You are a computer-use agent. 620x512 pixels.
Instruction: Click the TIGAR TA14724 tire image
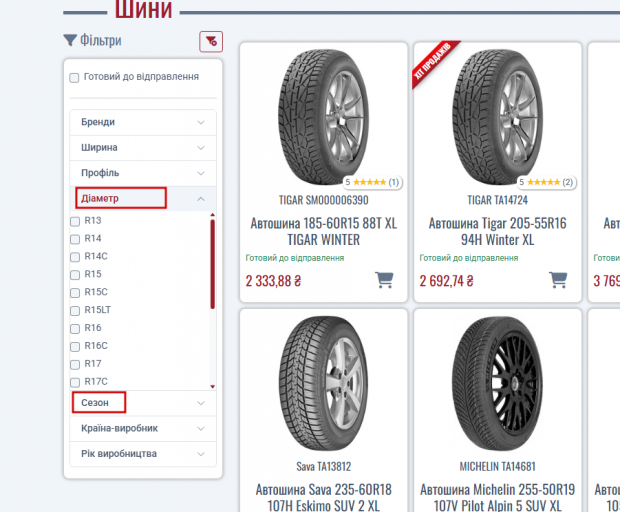tap(497, 117)
